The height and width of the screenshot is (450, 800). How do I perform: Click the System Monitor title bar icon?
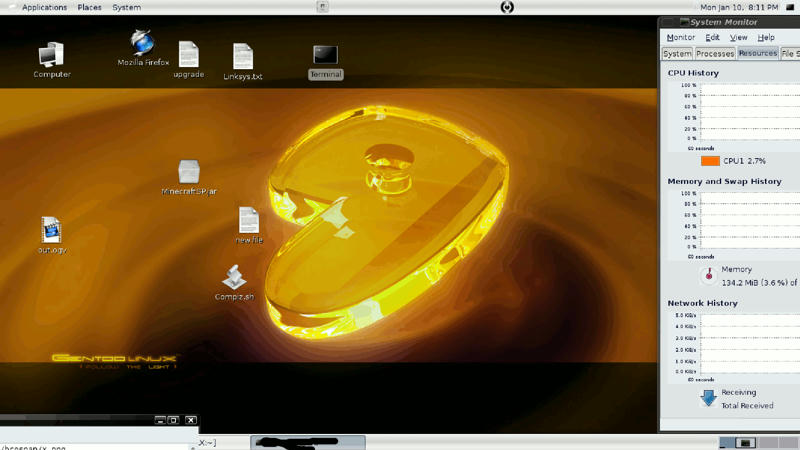(x=684, y=22)
